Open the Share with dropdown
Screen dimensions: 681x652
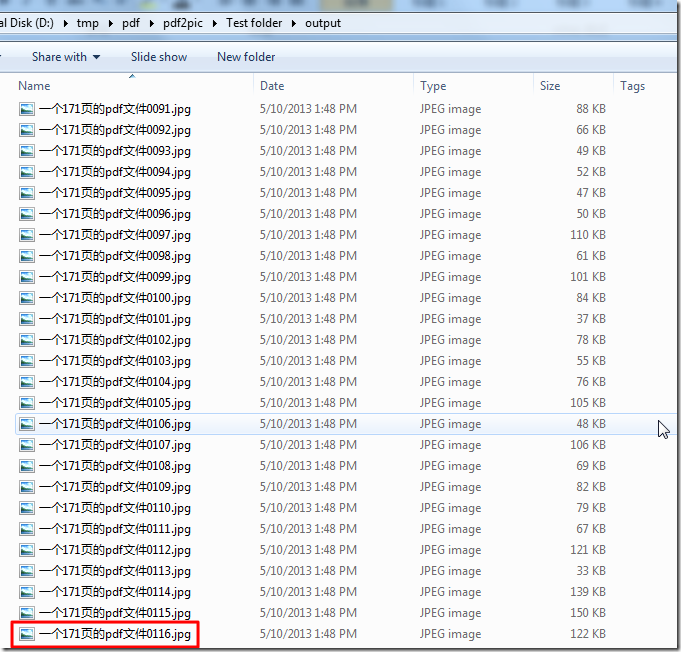tap(66, 57)
